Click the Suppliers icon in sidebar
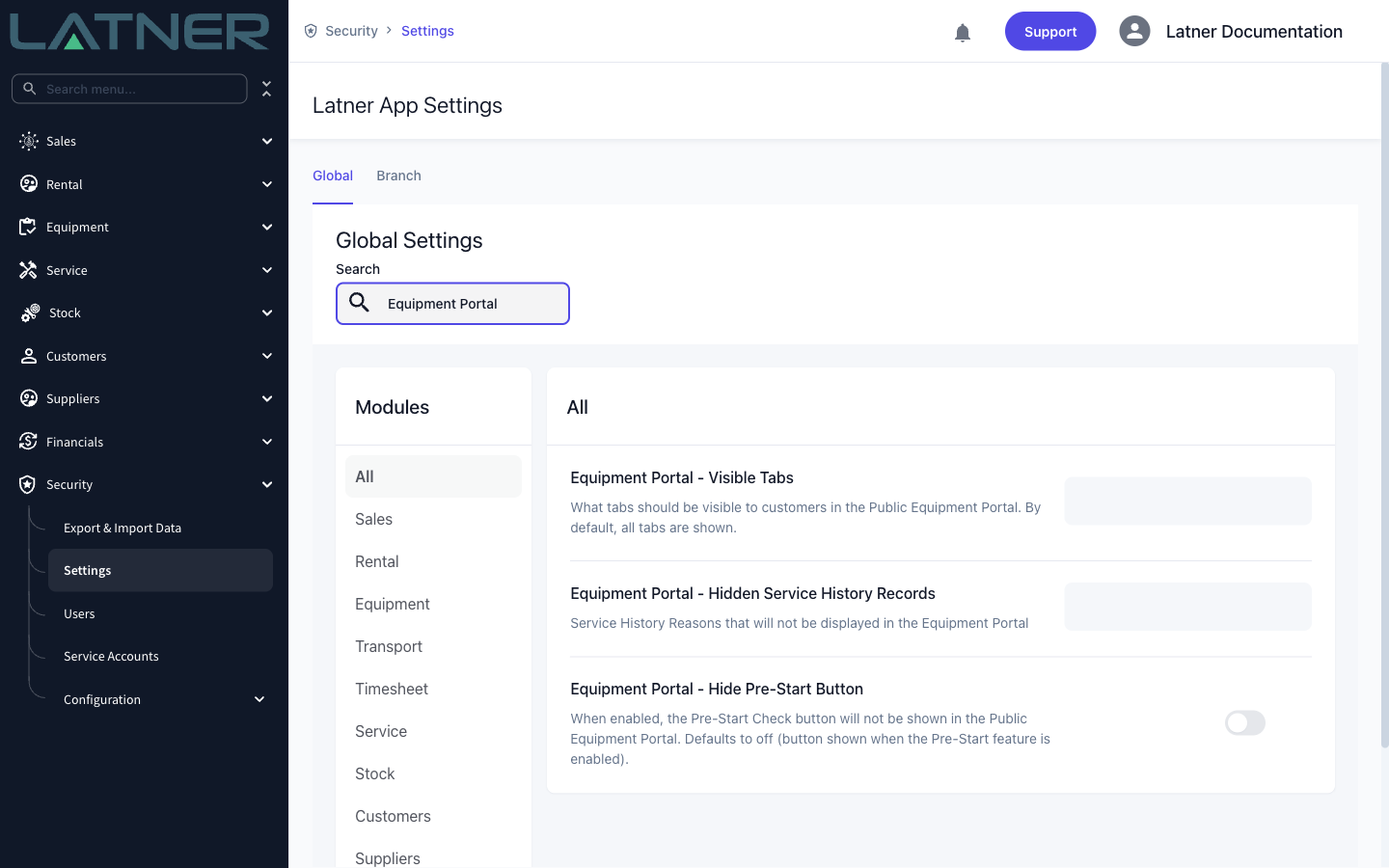This screenshot has width=1389, height=868. coord(29,398)
